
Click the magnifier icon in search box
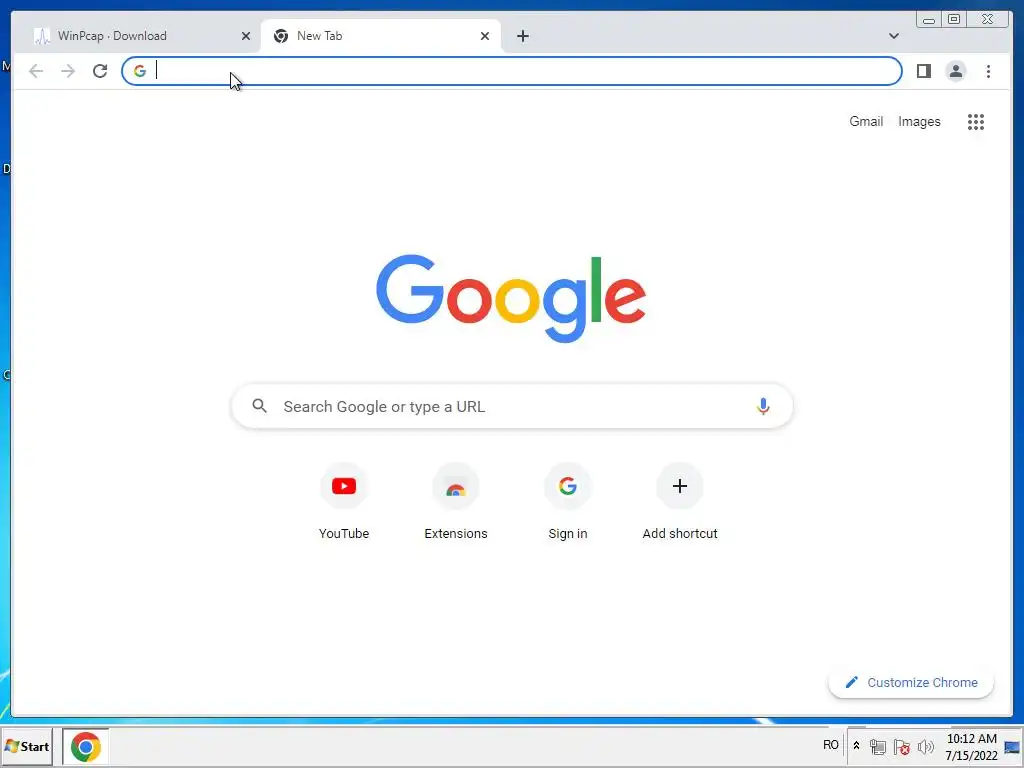[259, 406]
